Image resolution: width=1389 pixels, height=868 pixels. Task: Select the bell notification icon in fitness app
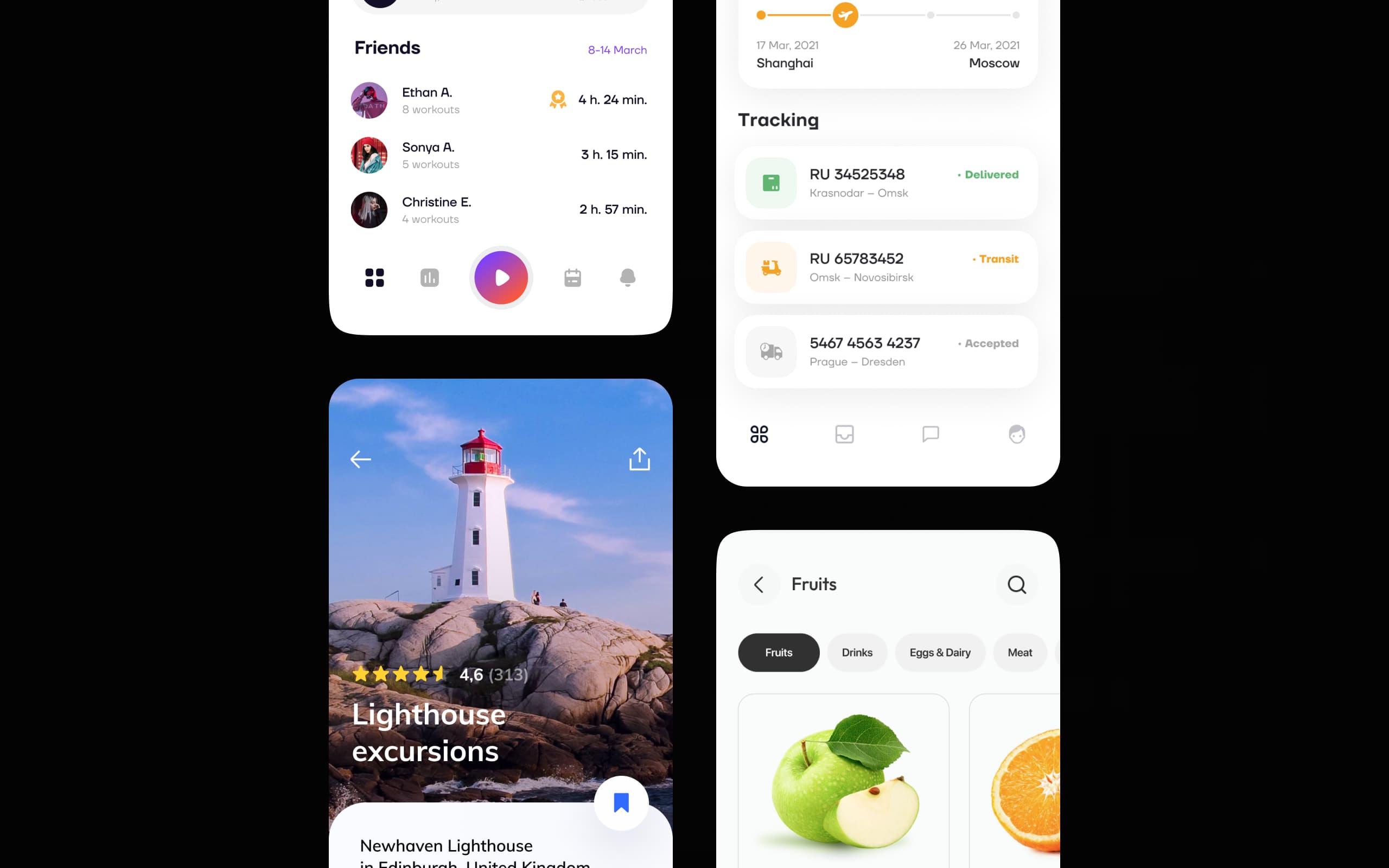(x=628, y=277)
